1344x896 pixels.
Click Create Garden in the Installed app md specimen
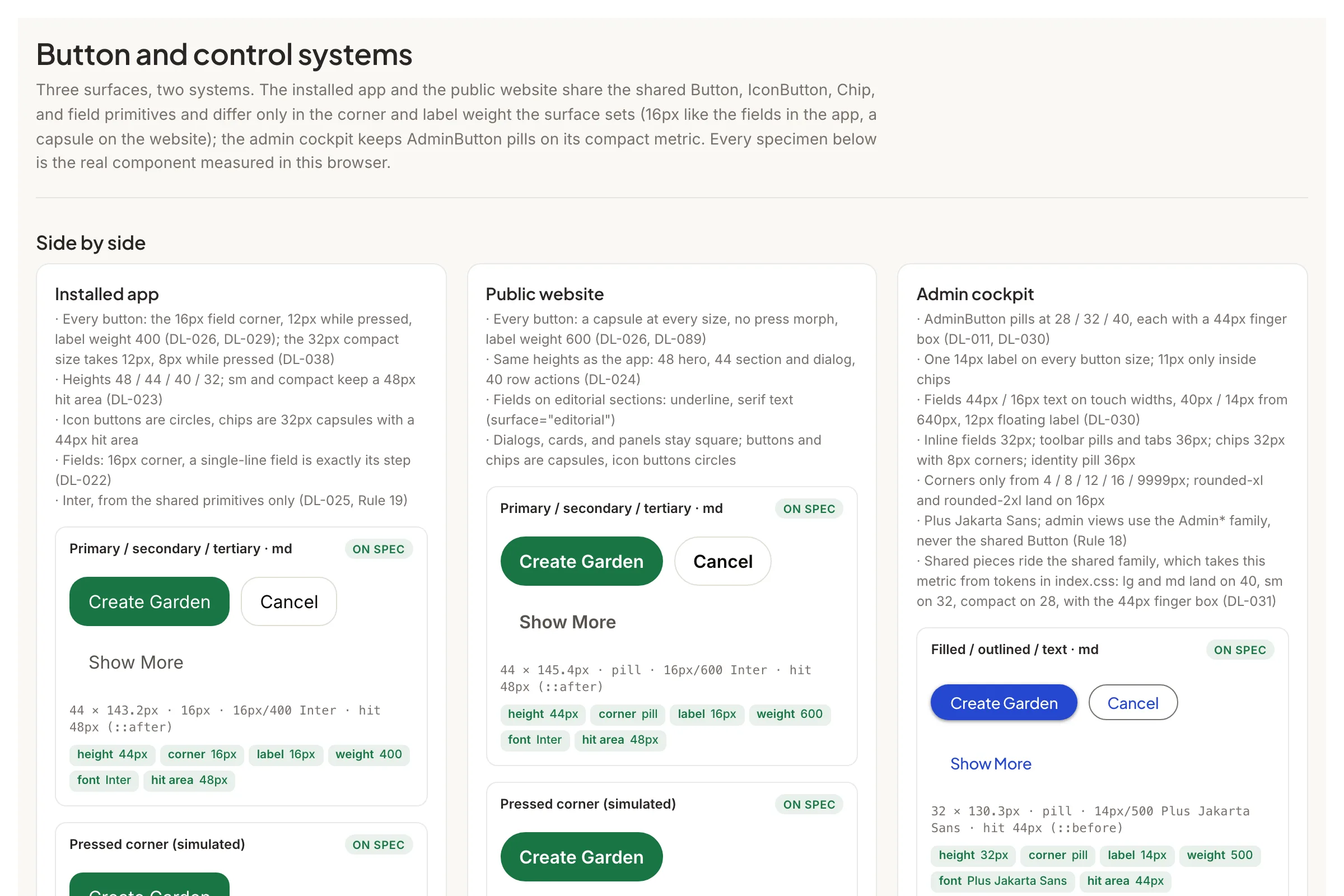[x=149, y=601]
